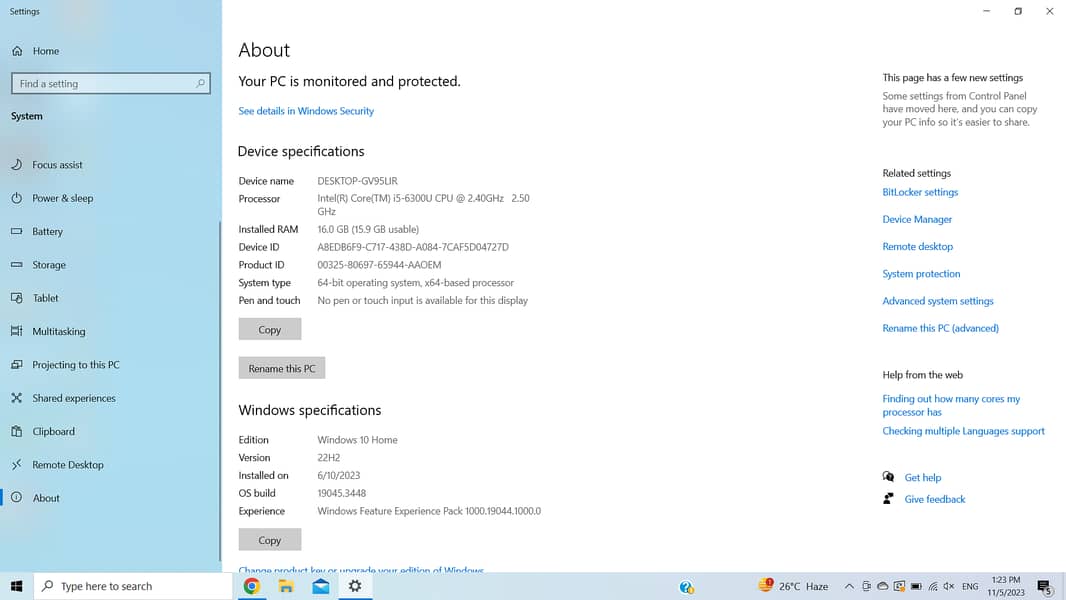Click the Rename this PC button

click(281, 368)
